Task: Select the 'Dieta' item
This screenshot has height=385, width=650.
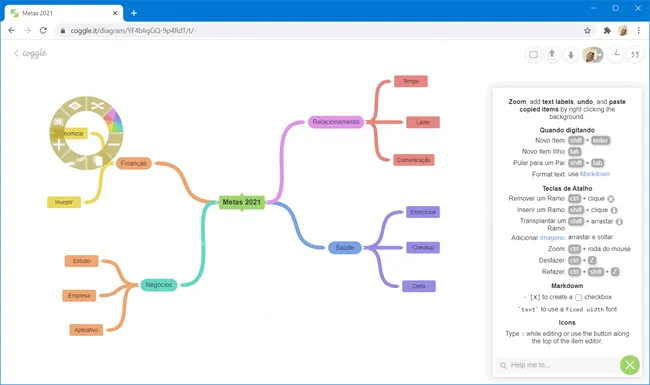Action: point(419,286)
